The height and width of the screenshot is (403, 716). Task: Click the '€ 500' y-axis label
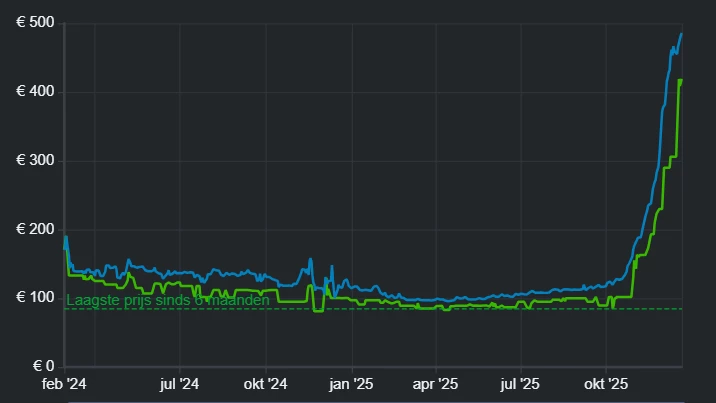(35, 22)
